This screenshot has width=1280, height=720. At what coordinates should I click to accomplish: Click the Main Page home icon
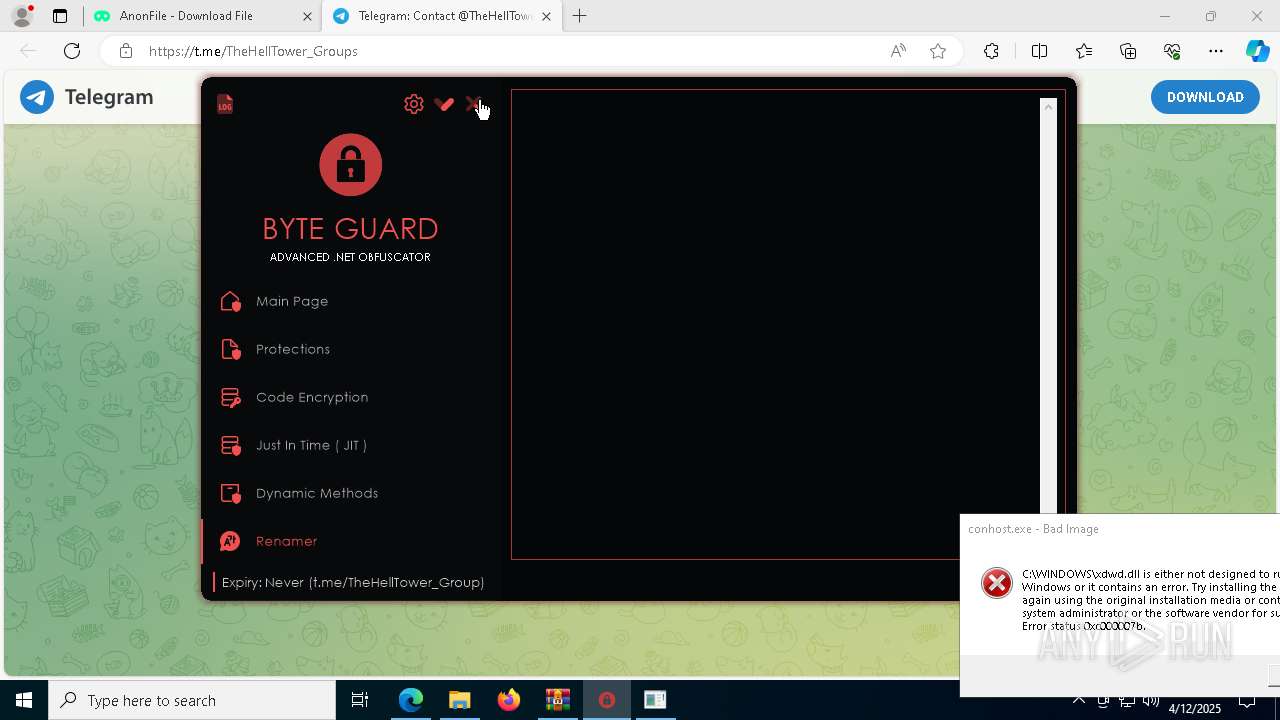231,301
